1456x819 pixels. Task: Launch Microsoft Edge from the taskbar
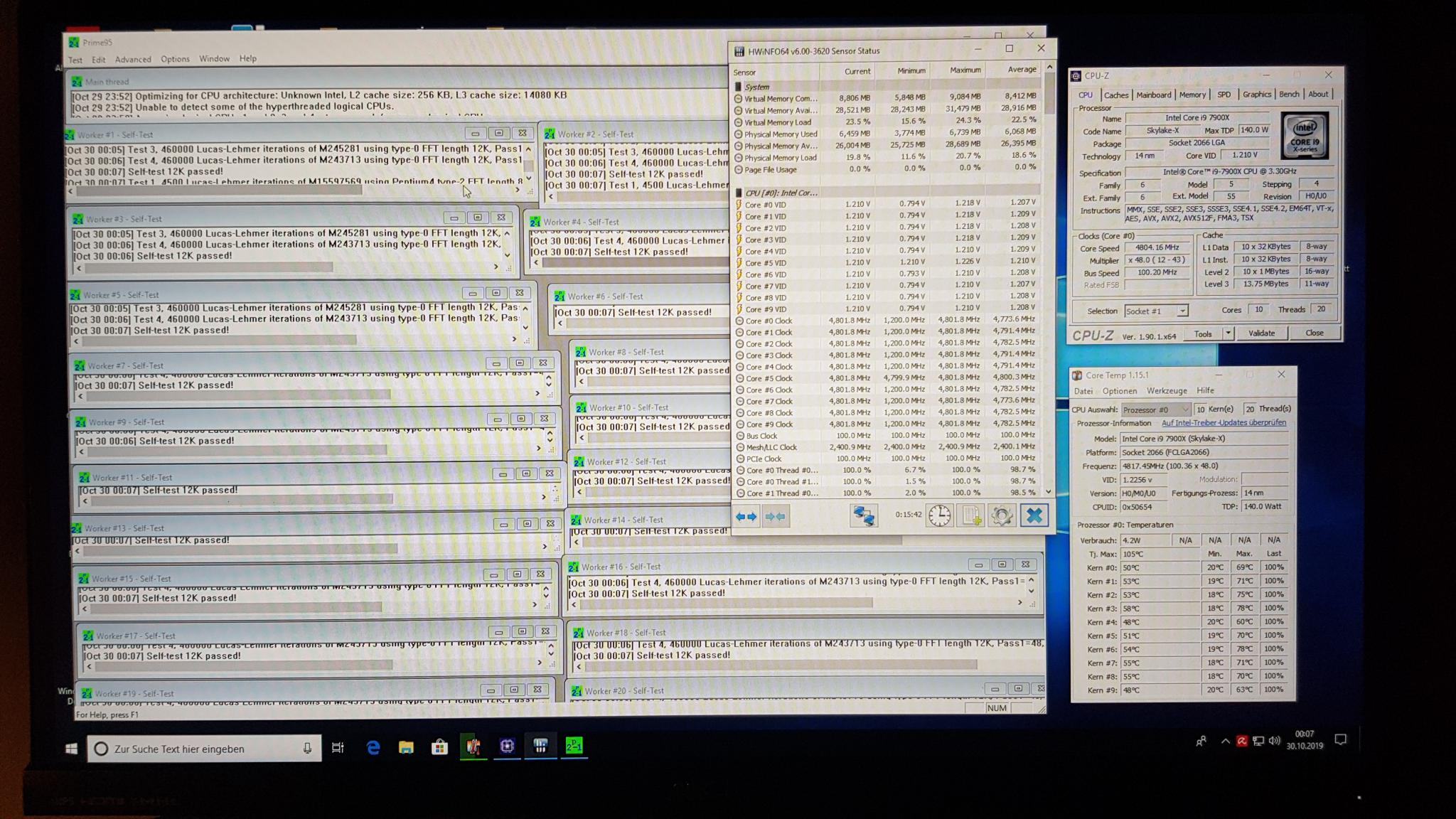373,746
